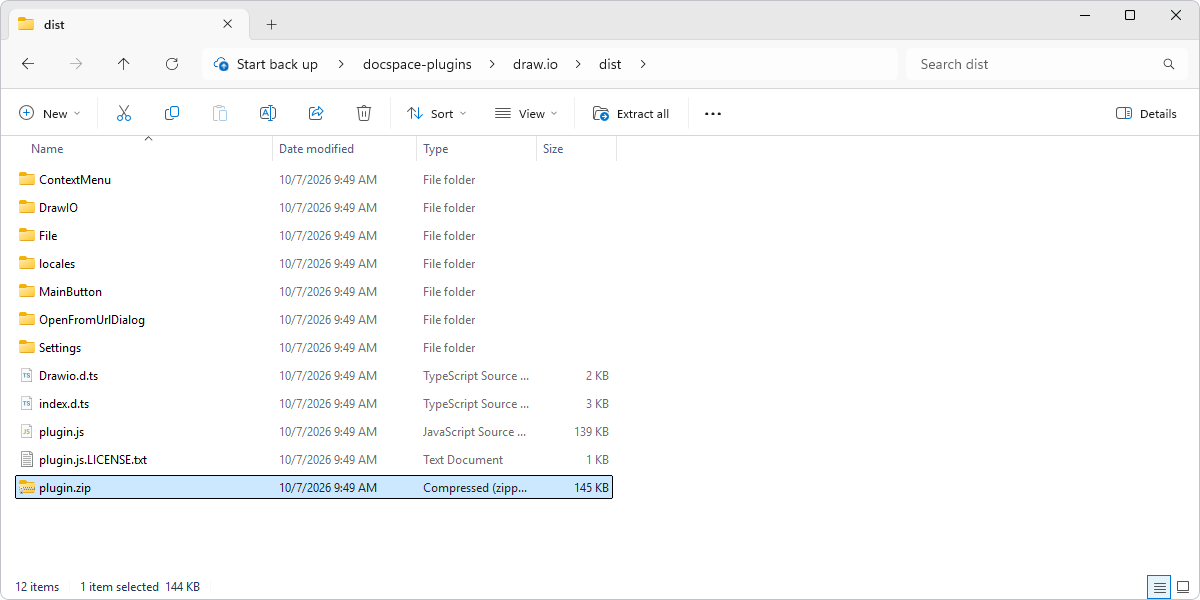Viewport: 1200px width, 600px height.
Task: Click the Delete trash icon
Action: [x=364, y=114]
